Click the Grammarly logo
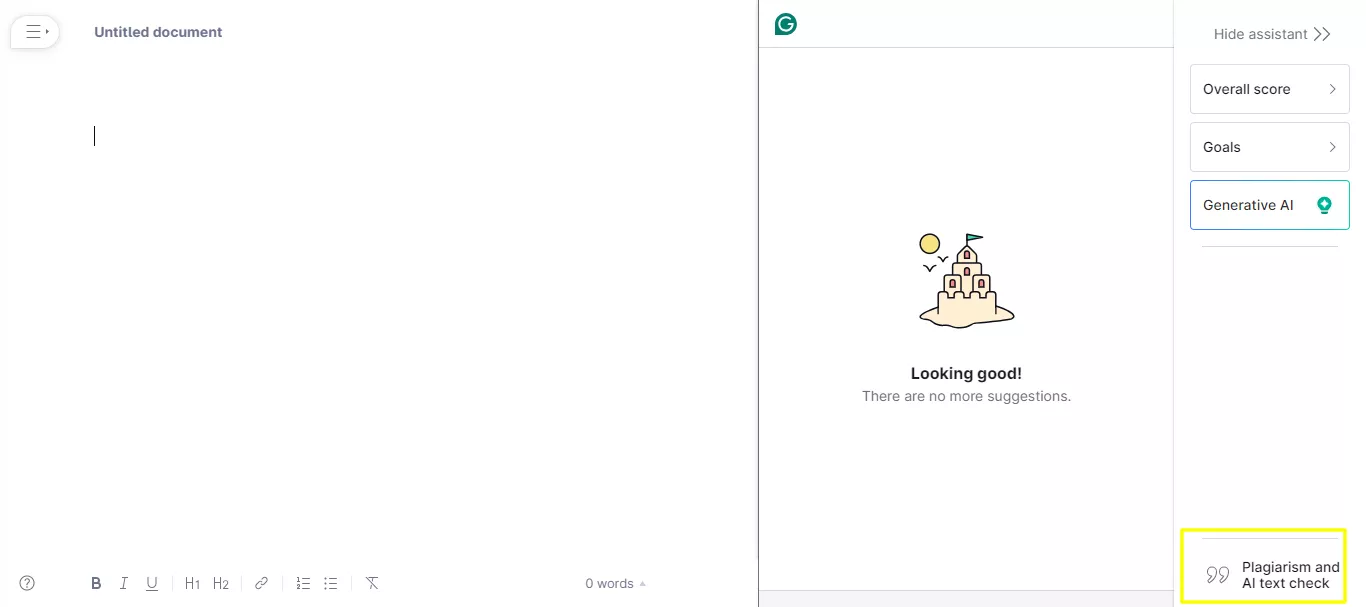The width and height of the screenshot is (1366, 607). click(785, 24)
